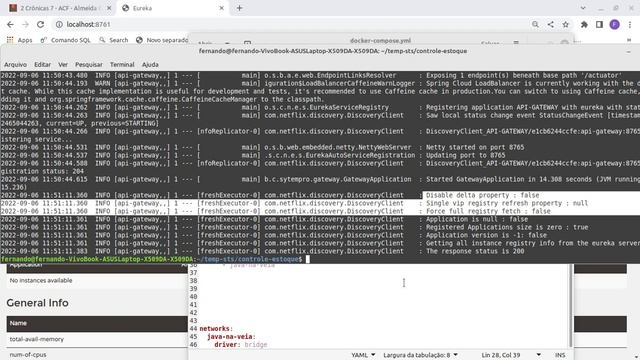
Task: Click the networks: line in editor
Action: 216,329
